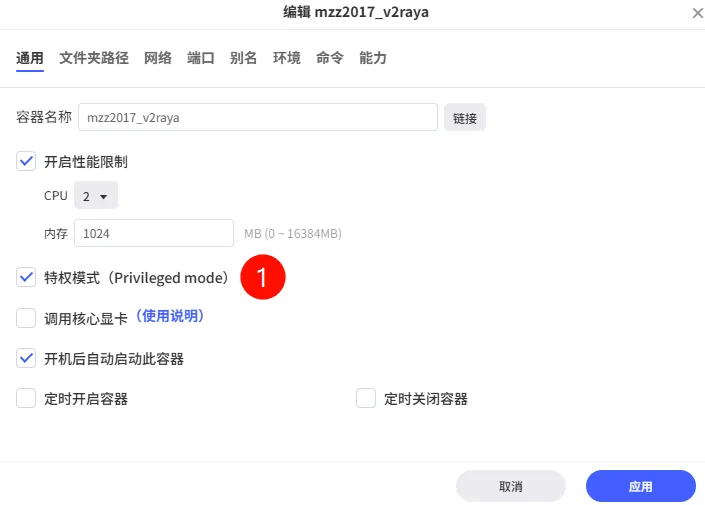Disable 开机后自动启动此容器 checkbox
The width and height of the screenshot is (705, 505).
[x=26, y=358]
